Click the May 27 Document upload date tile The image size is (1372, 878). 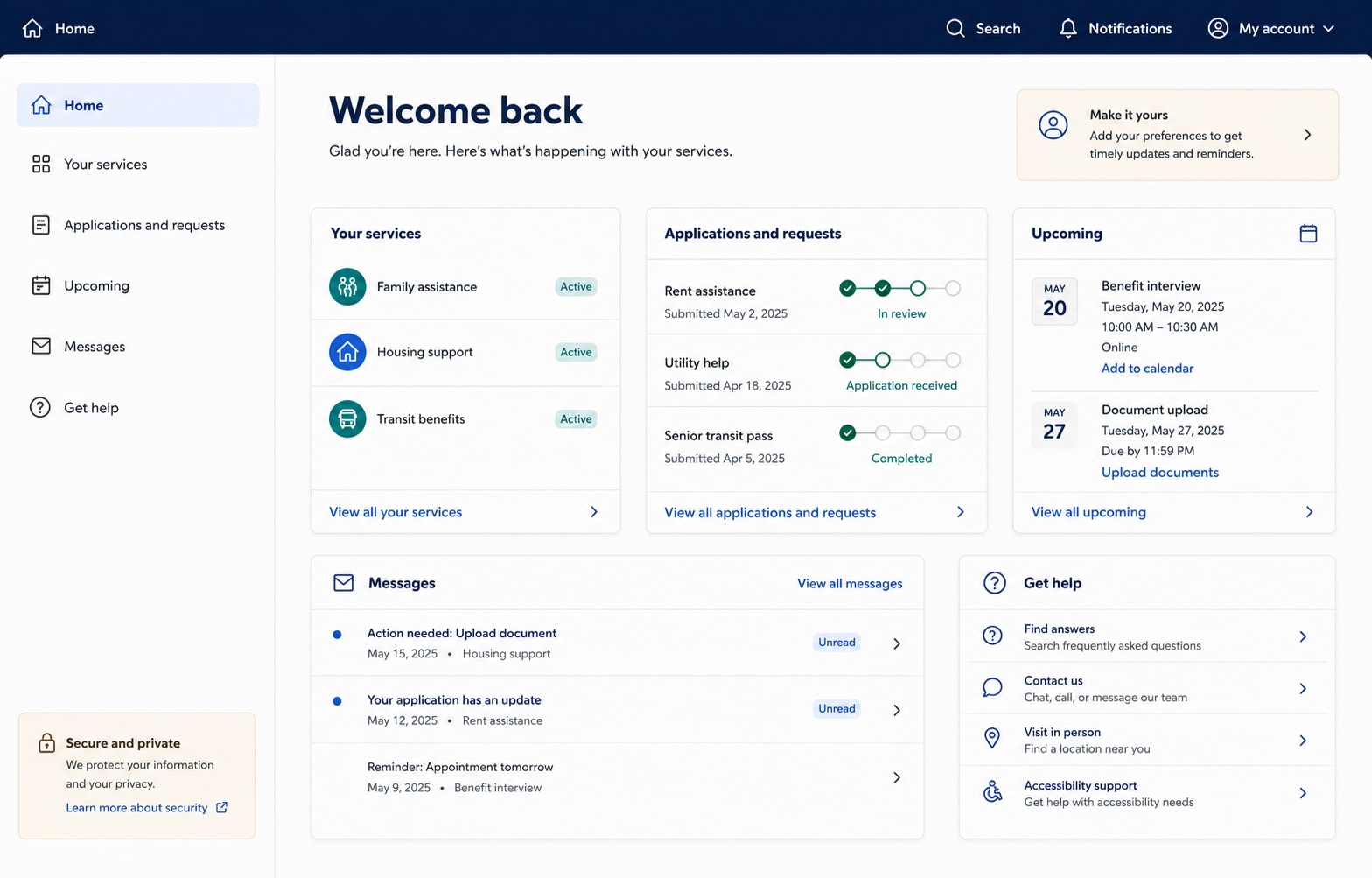(x=1054, y=425)
